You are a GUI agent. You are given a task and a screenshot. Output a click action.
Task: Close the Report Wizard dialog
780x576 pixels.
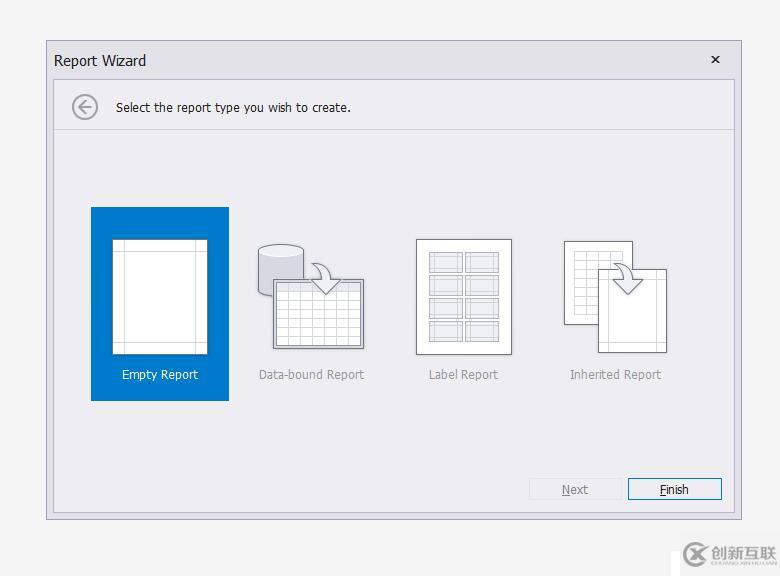(x=715, y=60)
